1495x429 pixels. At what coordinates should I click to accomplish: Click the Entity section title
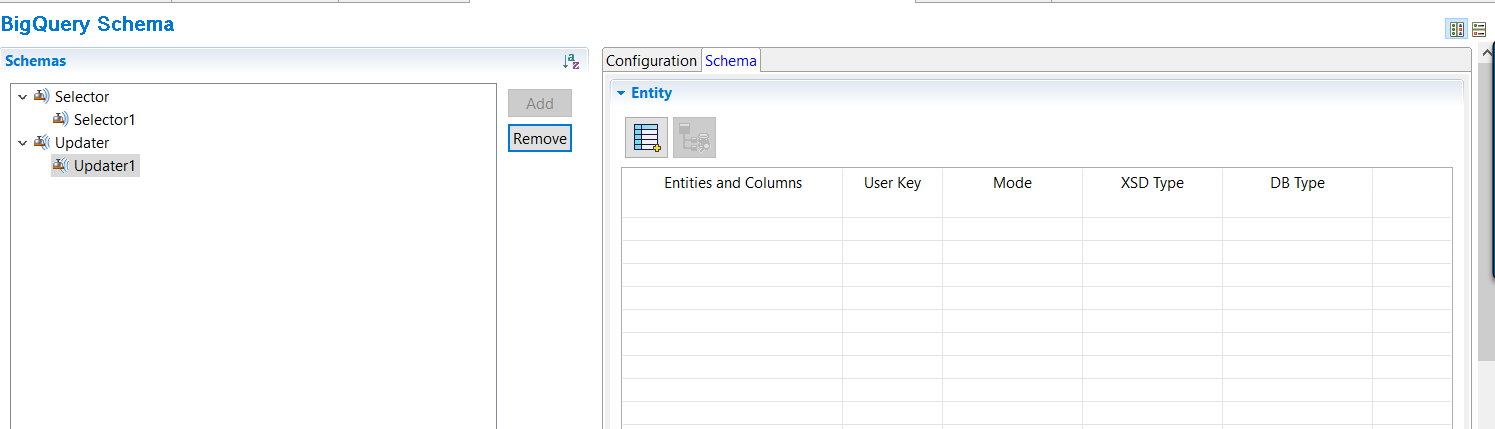point(651,93)
